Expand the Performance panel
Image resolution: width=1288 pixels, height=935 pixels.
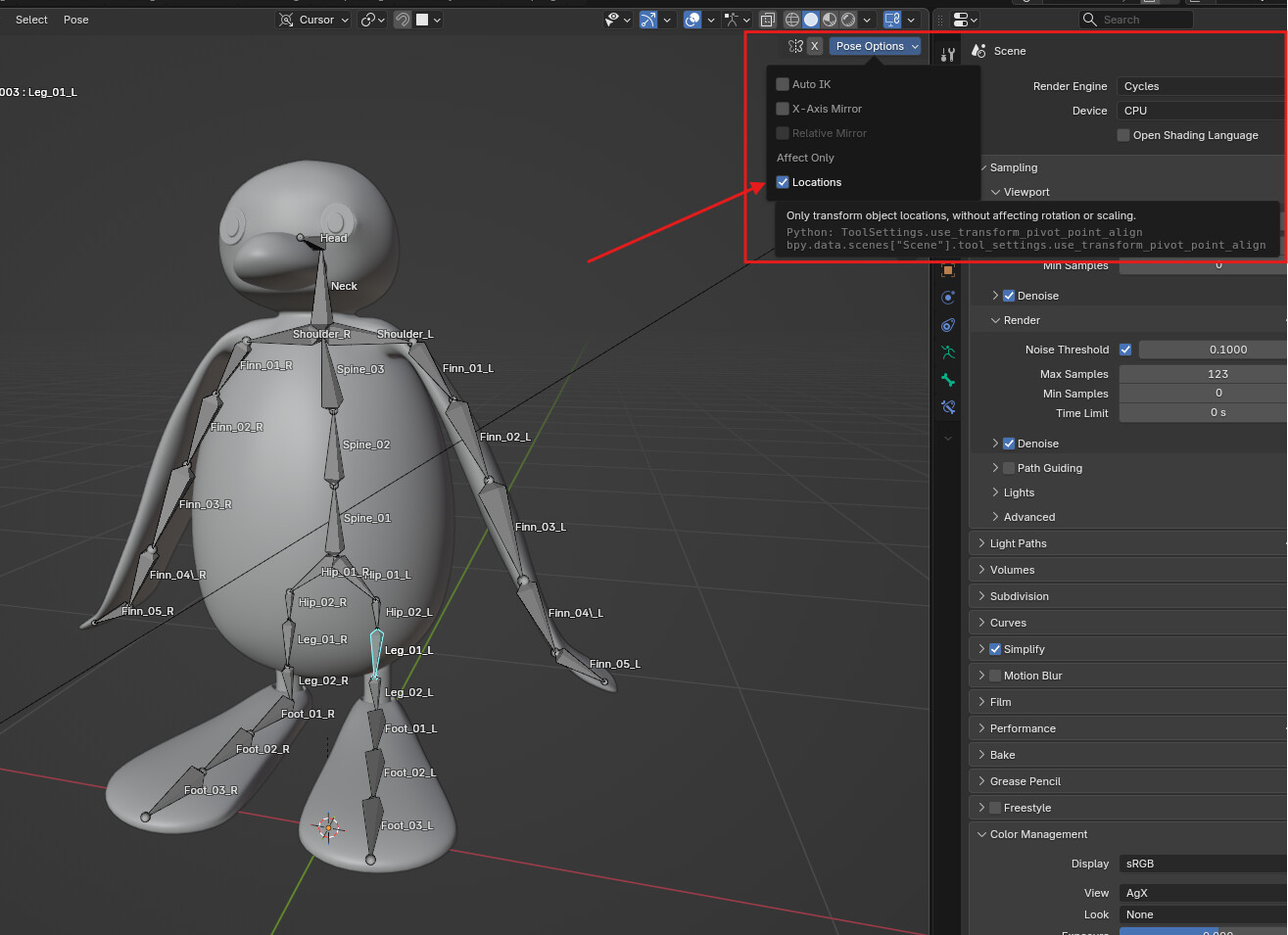1128,728
